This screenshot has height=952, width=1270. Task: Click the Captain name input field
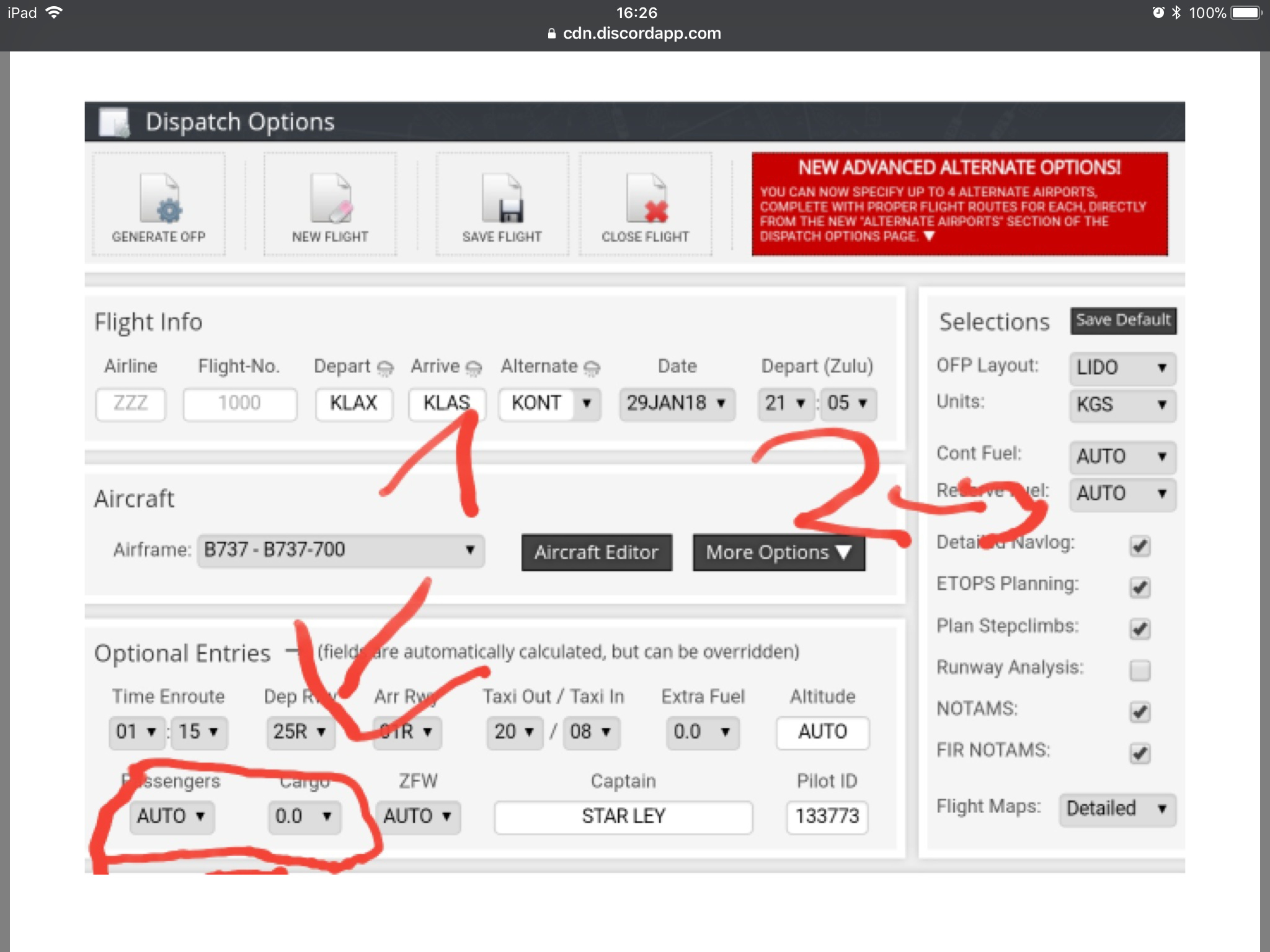[623, 816]
